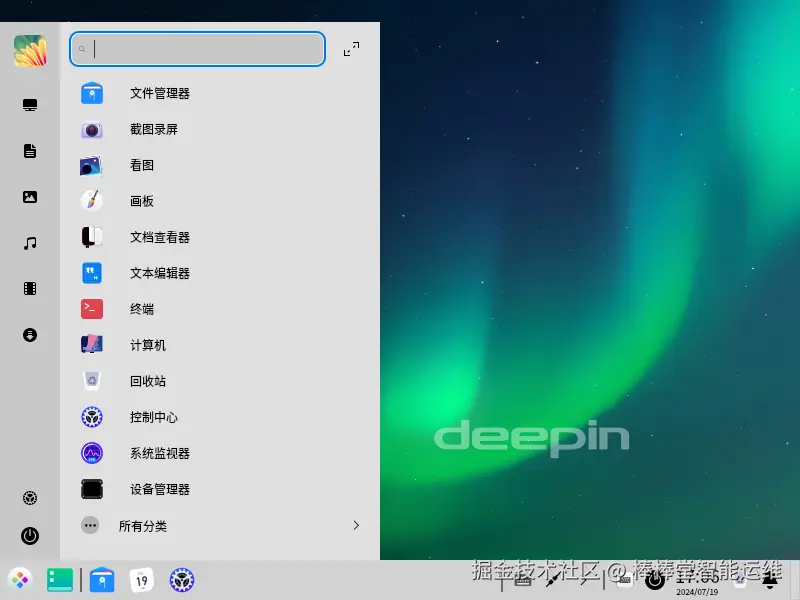Switch launcher to fullscreen mode
Screen dimensions: 800x600
pyautogui.click(x=351, y=49)
